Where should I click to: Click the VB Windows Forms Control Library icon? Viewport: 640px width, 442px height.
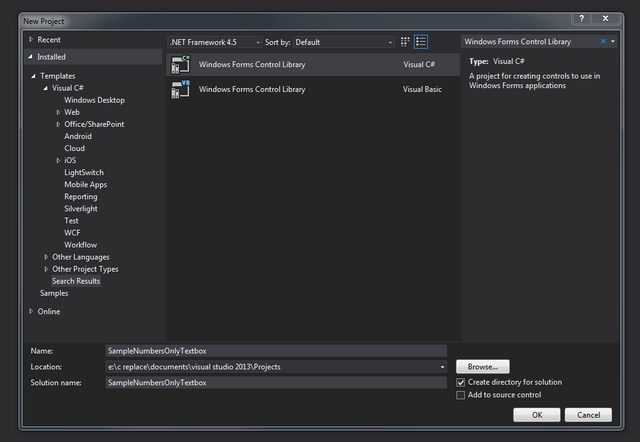[180, 89]
